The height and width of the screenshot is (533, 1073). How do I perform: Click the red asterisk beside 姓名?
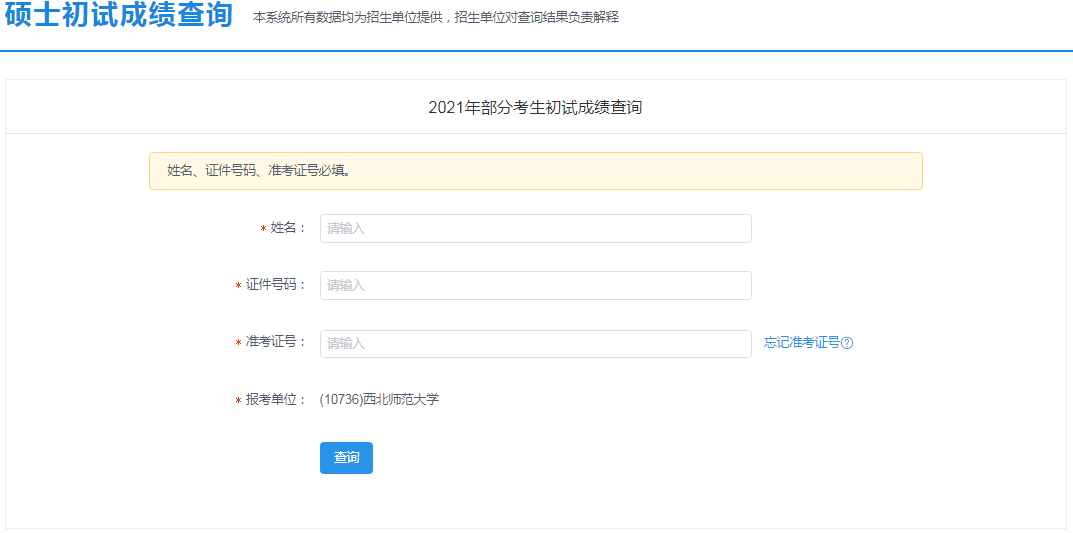pos(263,229)
